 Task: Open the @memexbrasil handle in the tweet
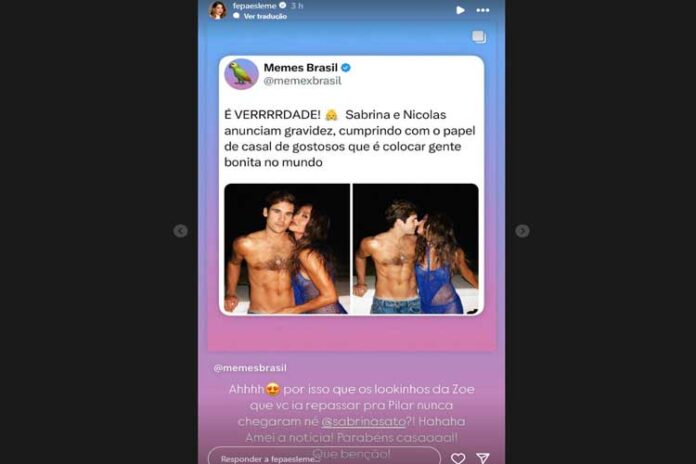302,81
